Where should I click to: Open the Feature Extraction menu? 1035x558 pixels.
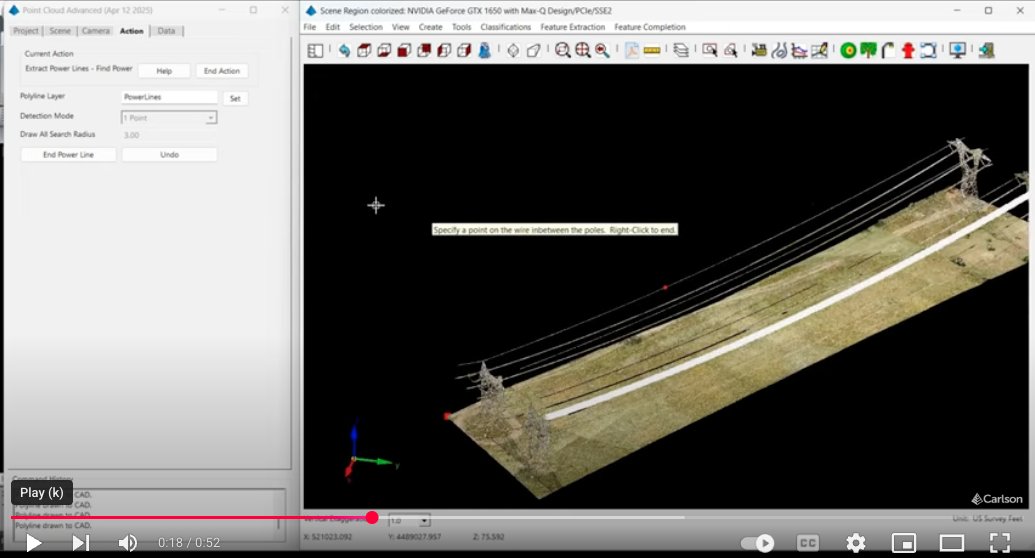tap(572, 27)
